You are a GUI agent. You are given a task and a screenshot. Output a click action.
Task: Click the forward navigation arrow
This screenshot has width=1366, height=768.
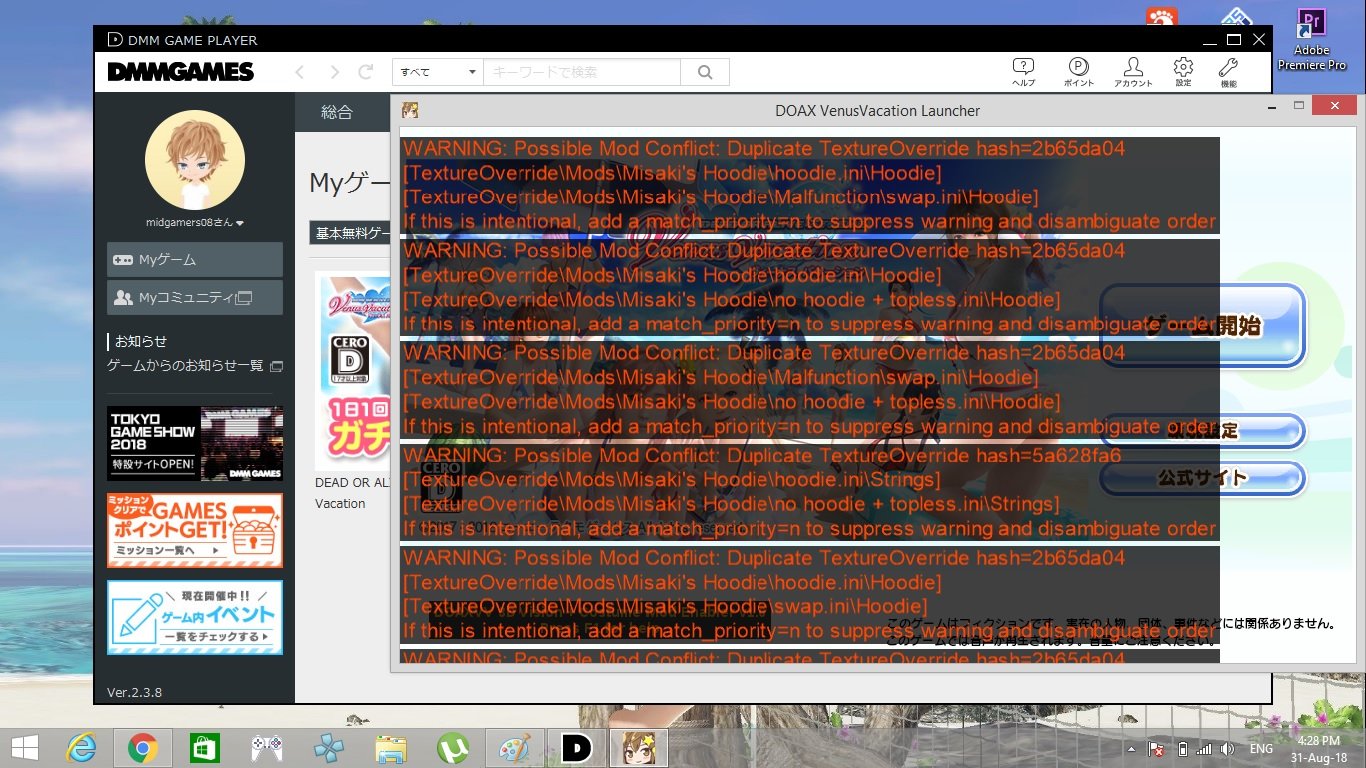click(334, 72)
